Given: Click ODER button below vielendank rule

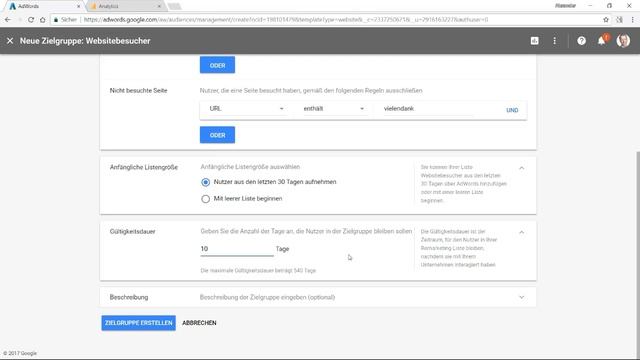Looking at the screenshot, I should point(217,135).
